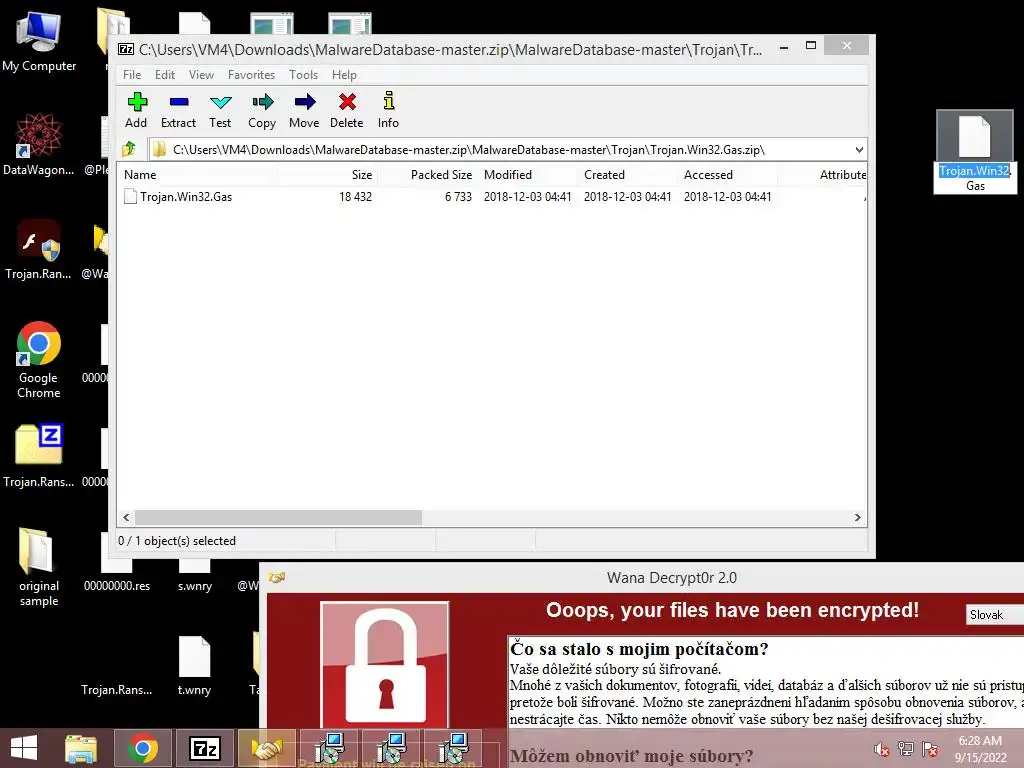Open the Windows Start button
The width and height of the screenshot is (1024, 768).
pyautogui.click(x=24, y=748)
